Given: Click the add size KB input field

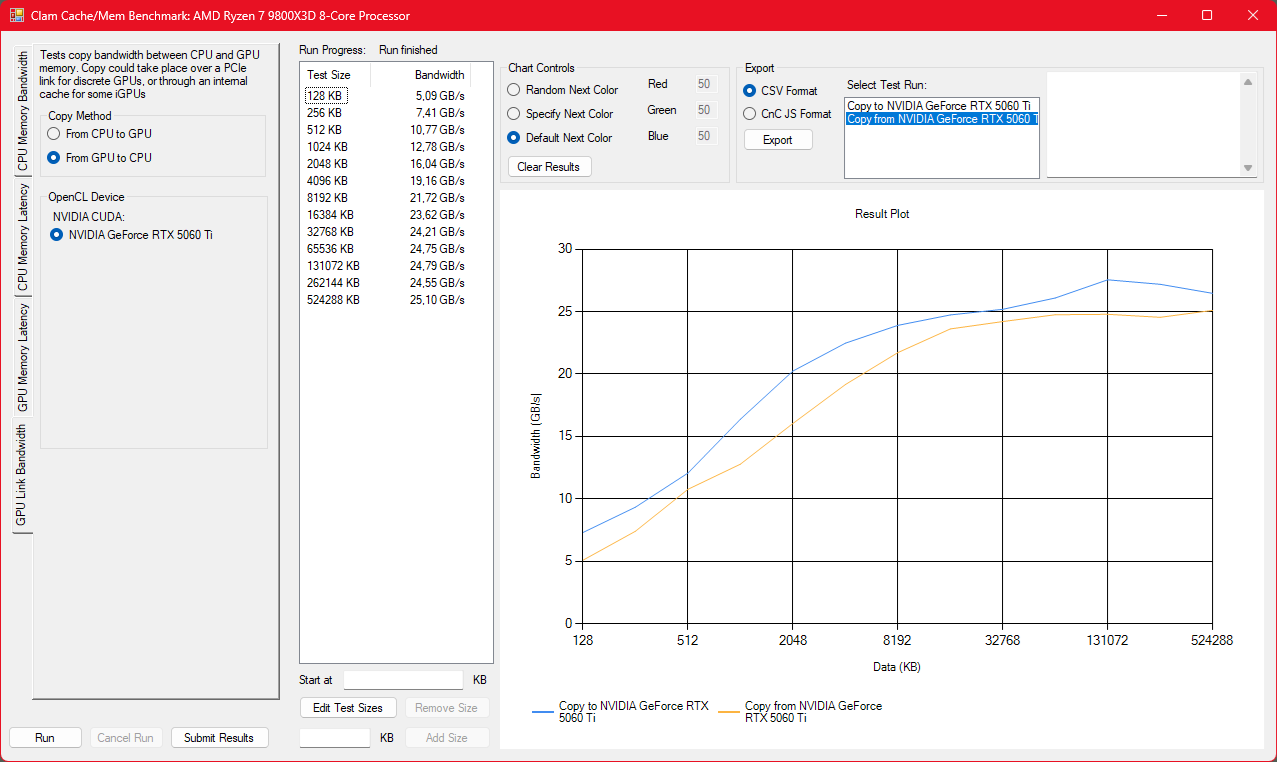Looking at the screenshot, I should click(335, 738).
